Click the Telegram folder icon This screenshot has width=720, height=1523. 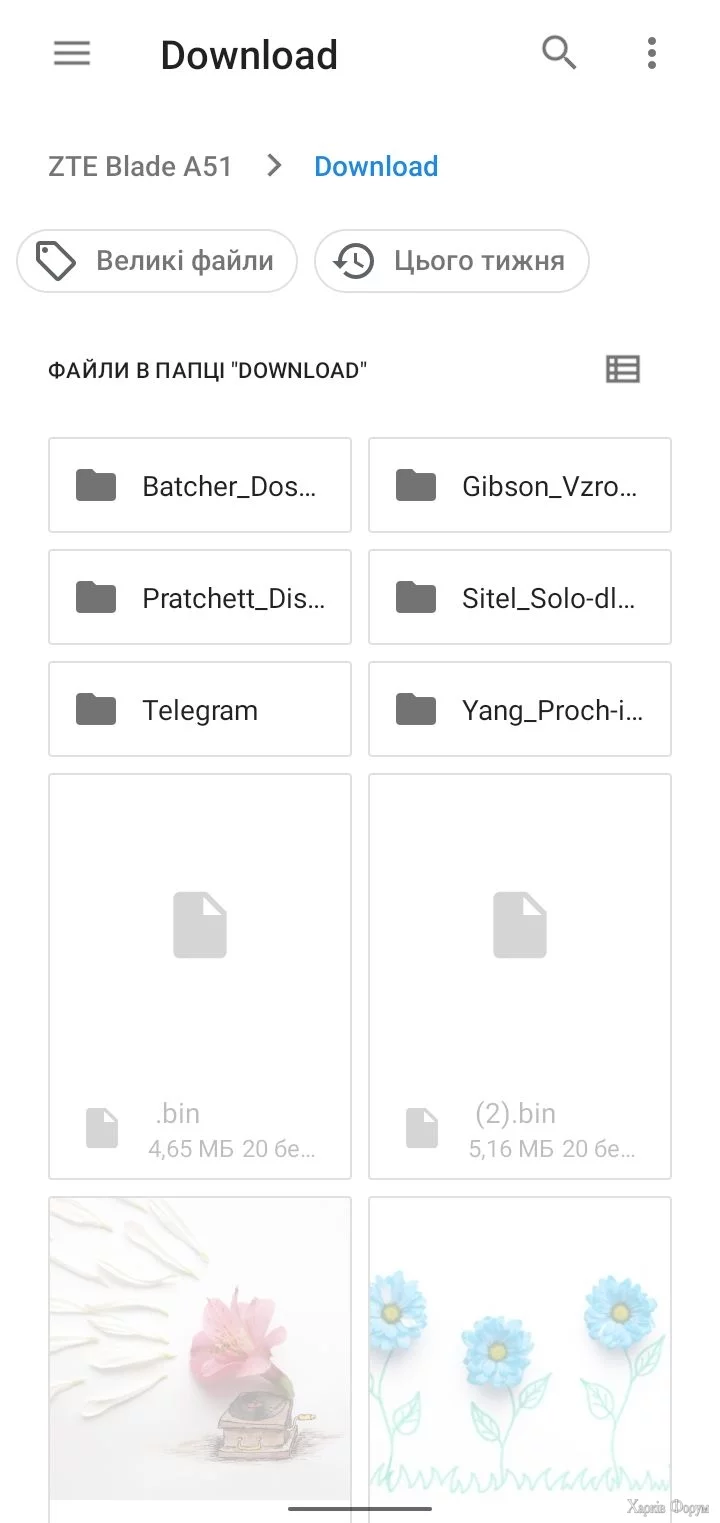pyautogui.click(x=96, y=710)
